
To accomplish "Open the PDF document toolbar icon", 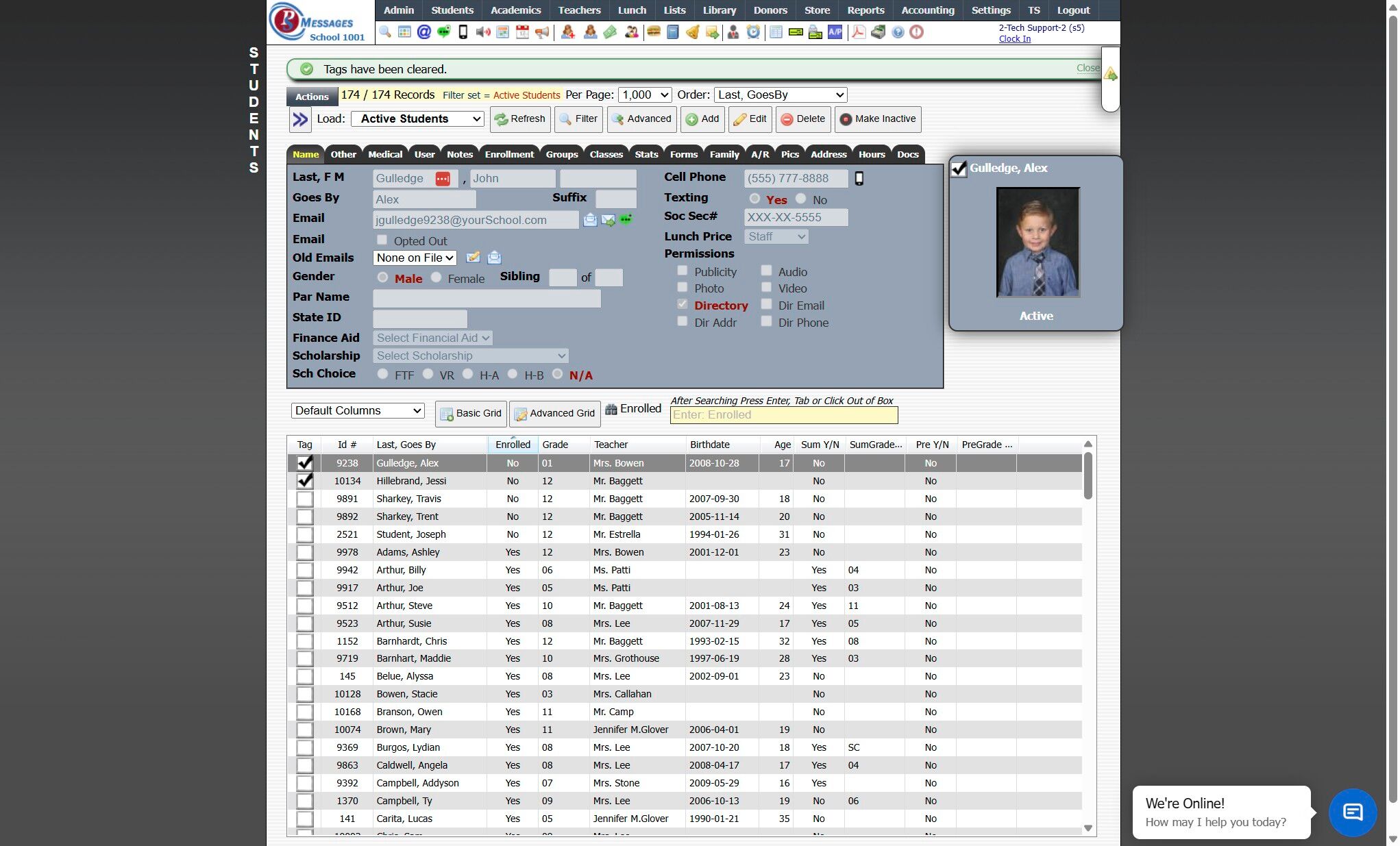I will [x=858, y=32].
